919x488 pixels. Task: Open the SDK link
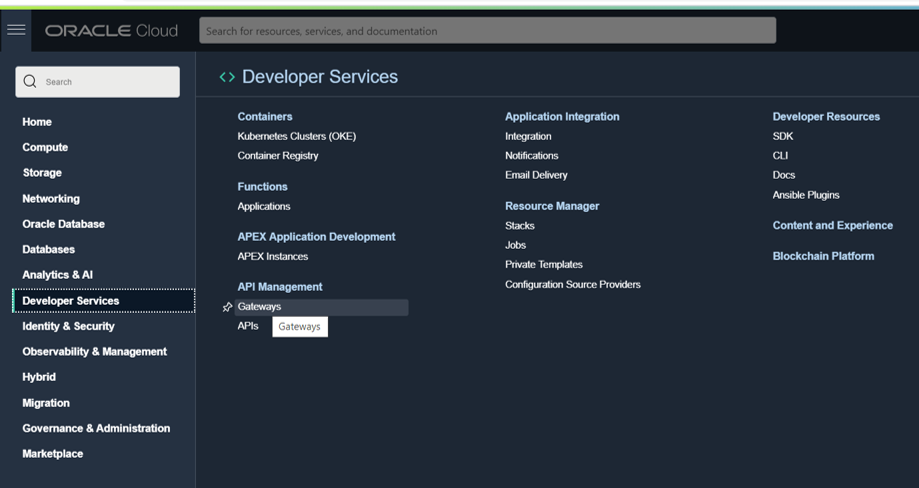pyautogui.click(x=783, y=136)
